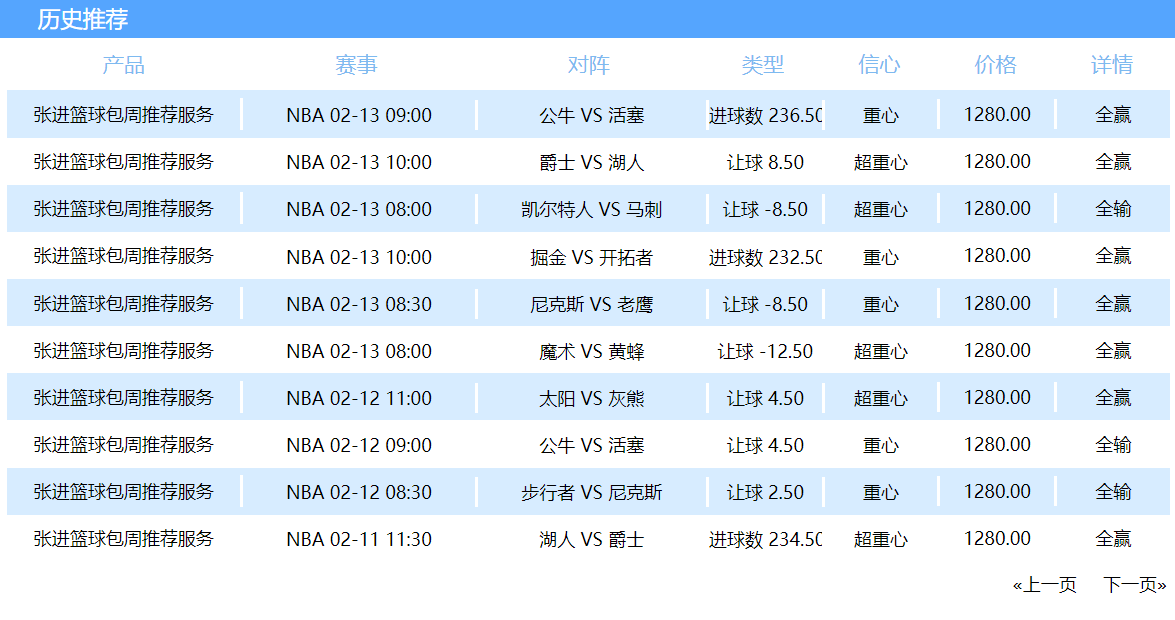Viewport: 1175px width, 620px height.
Task: Click NBA 02-13 08:30 尼克斯 event time
Action: (x=359, y=304)
